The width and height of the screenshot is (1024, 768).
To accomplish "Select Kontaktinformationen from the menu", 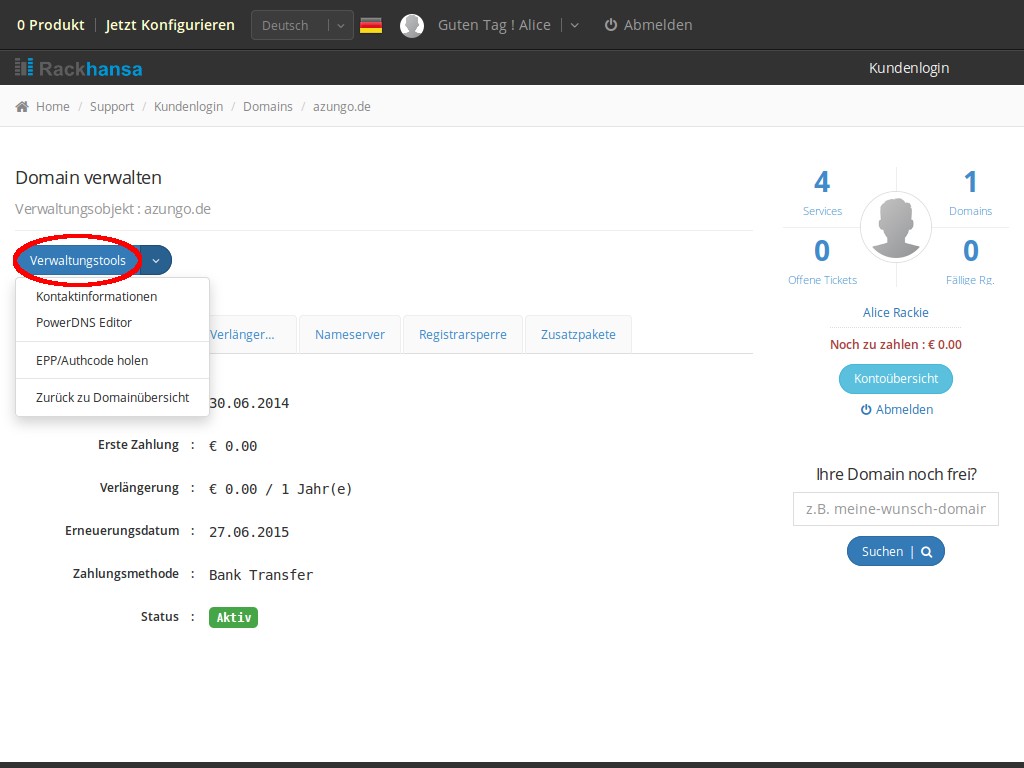I will pos(97,296).
